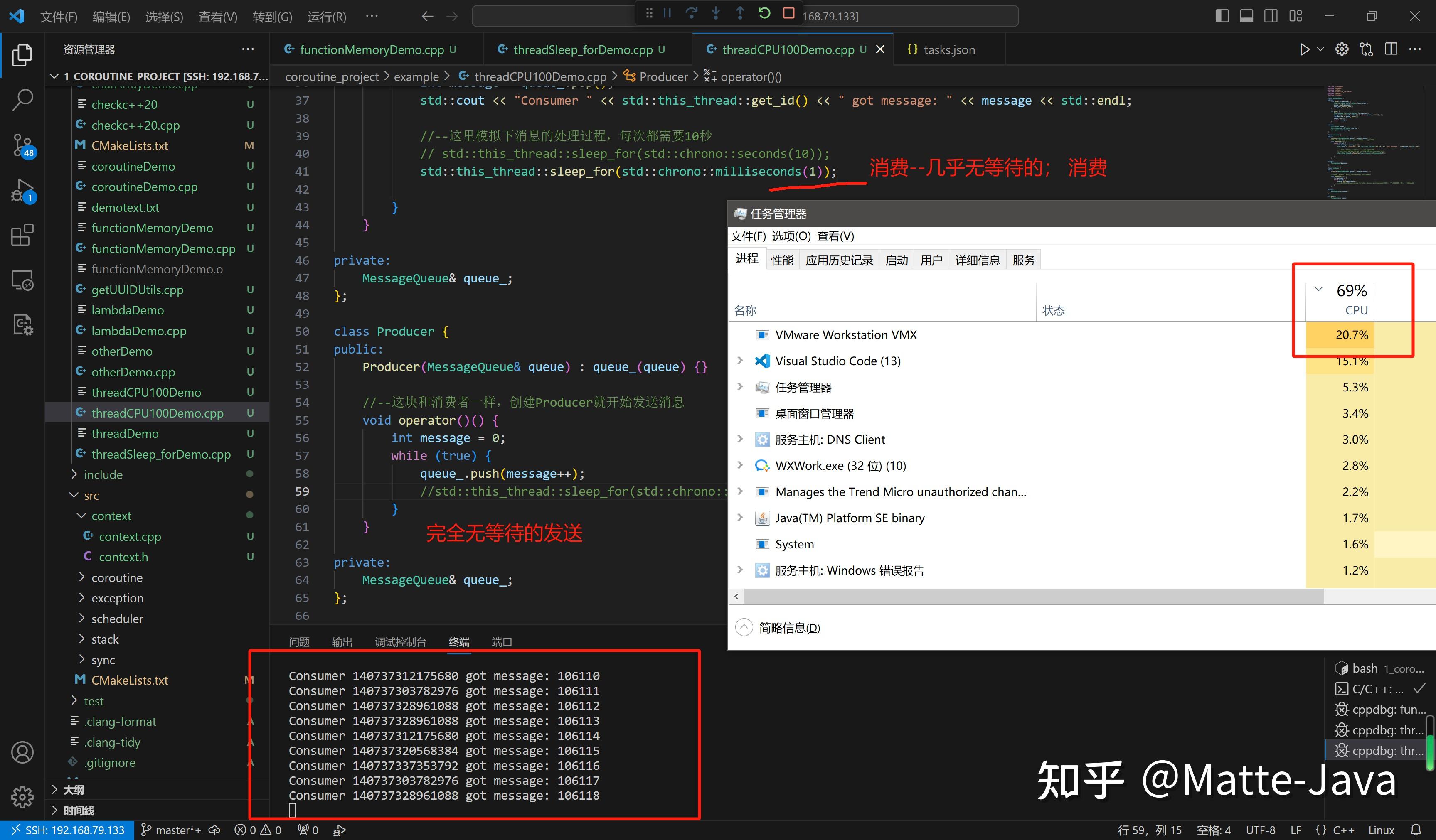Open Source Control view showing 48 changes
1436x840 pixels.
pyautogui.click(x=23, y=145)
